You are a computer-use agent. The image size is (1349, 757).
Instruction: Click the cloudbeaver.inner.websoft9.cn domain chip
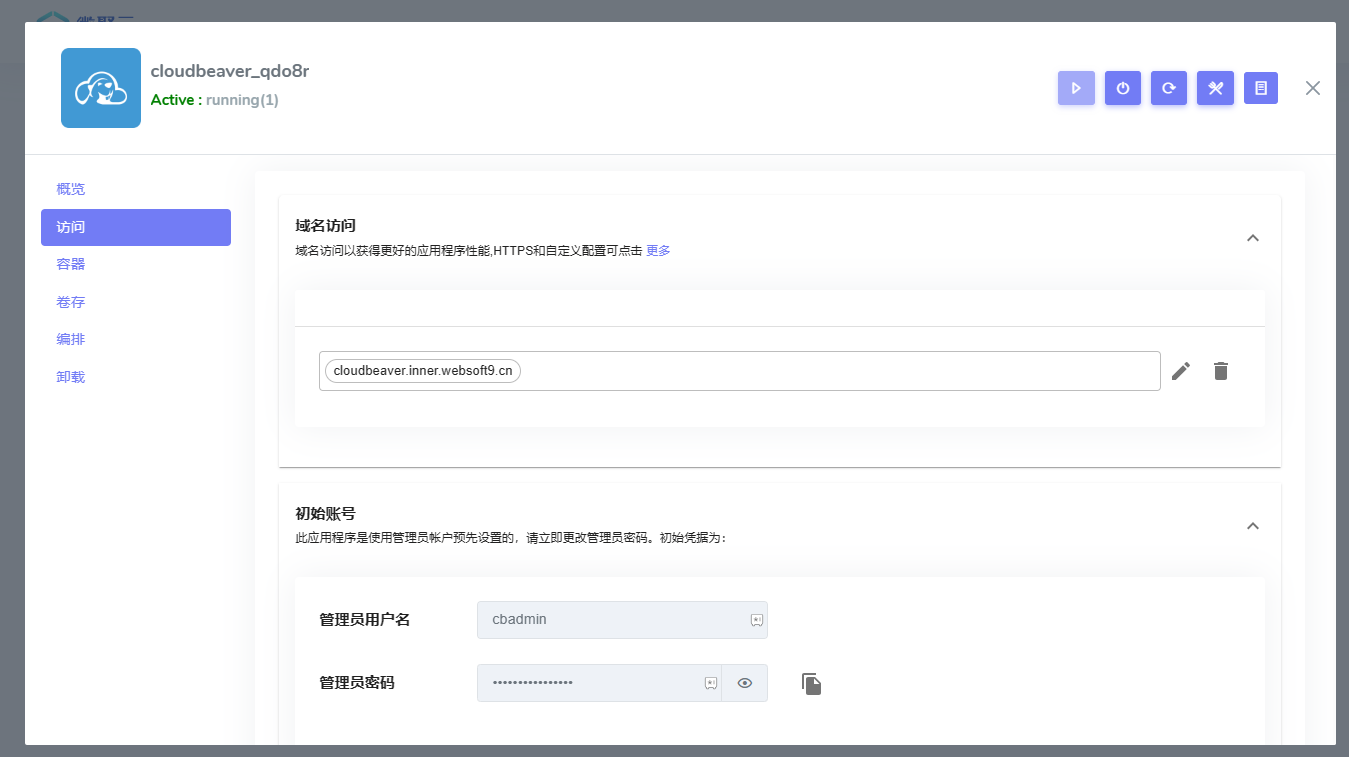point(423,371)
